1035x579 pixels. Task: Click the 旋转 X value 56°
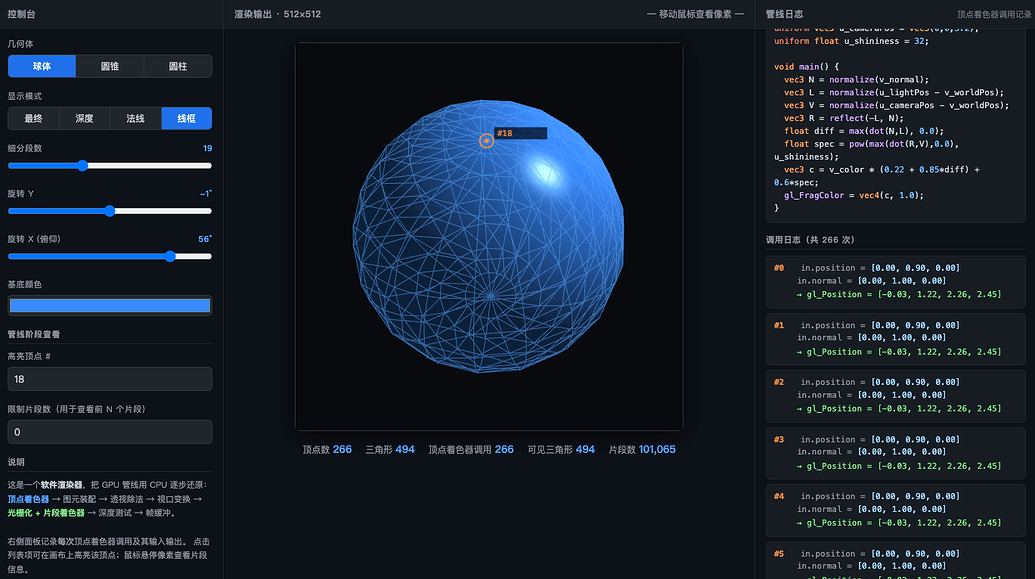coord(205,239)
